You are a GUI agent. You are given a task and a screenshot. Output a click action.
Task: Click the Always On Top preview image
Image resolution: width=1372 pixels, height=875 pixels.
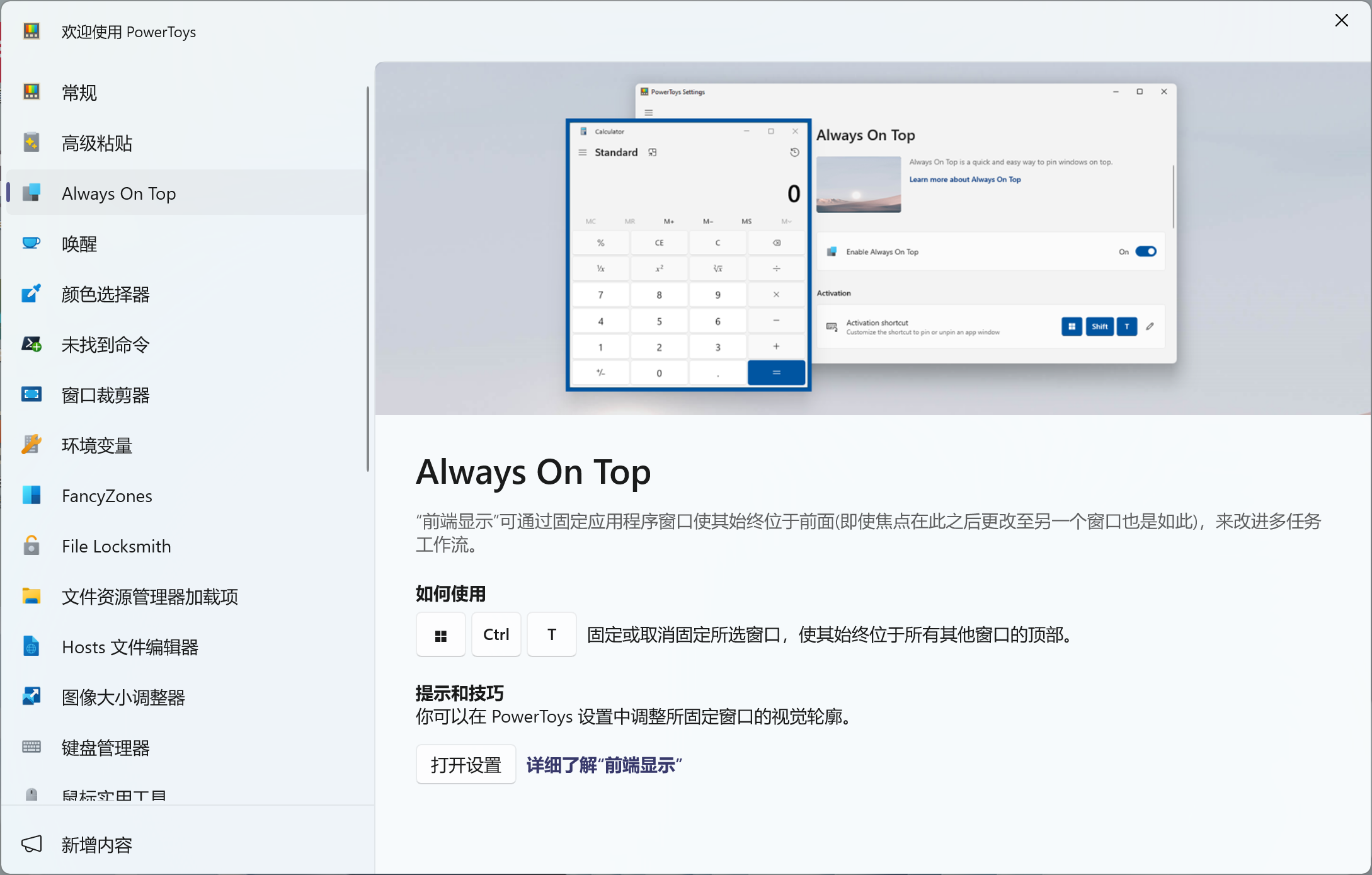point(873,238)
